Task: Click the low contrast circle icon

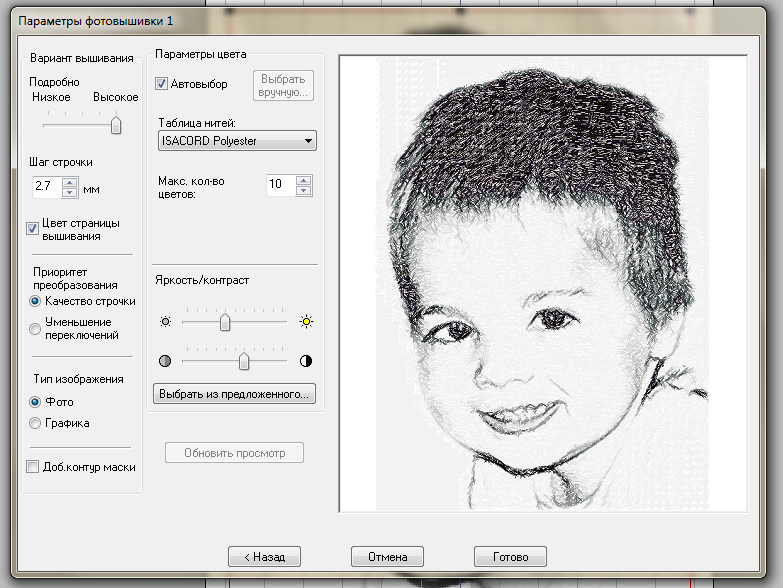Action: coord(165,360)
